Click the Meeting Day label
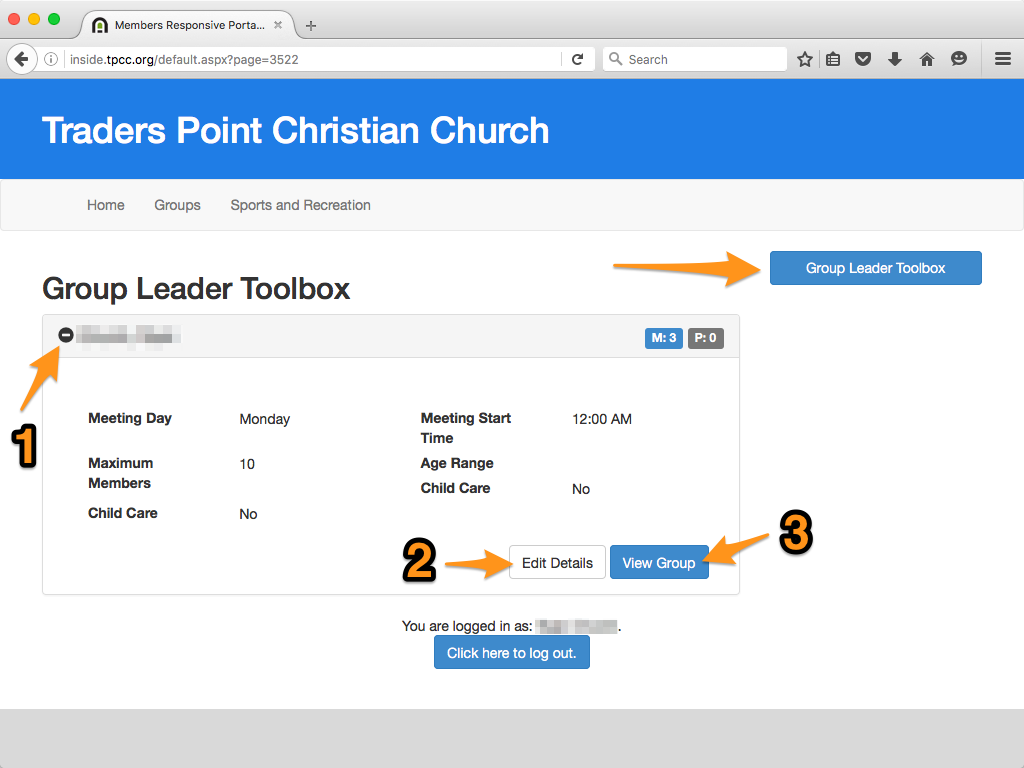 click(x=130, y=418)
